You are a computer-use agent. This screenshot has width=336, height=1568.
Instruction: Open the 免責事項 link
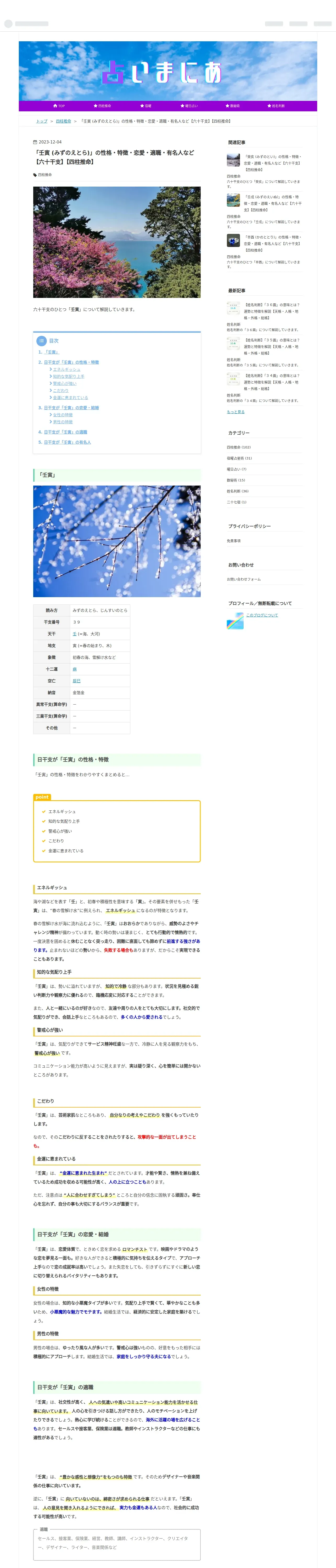tap(234, 541)
